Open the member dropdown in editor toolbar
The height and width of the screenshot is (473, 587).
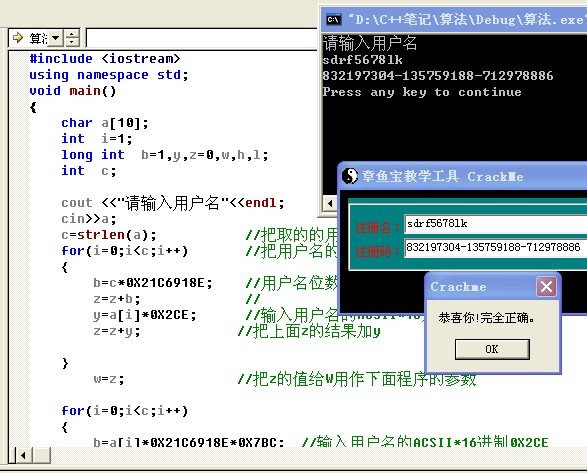click(x=56, y=38)
